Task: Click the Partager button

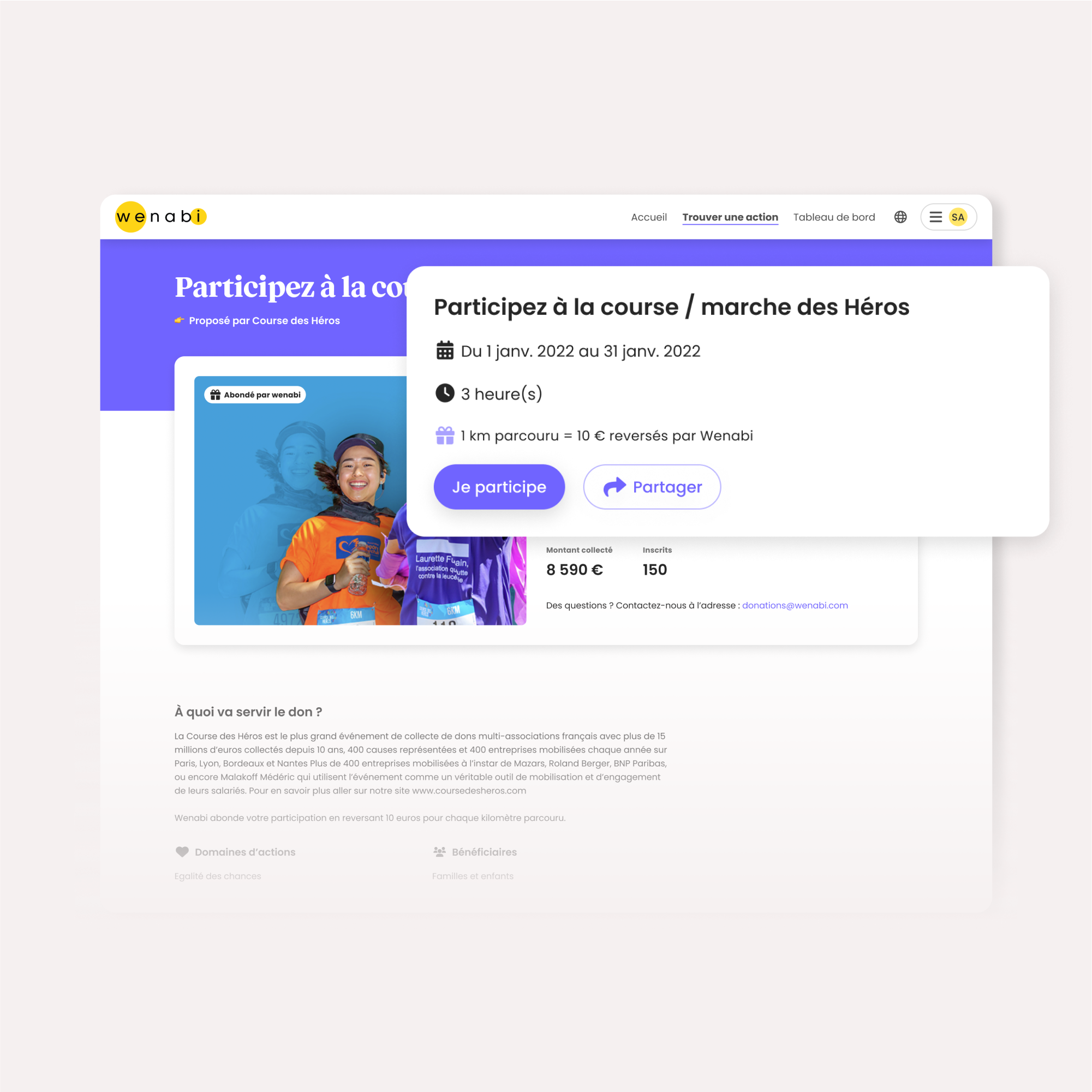Action: click(x=652, y=487)
